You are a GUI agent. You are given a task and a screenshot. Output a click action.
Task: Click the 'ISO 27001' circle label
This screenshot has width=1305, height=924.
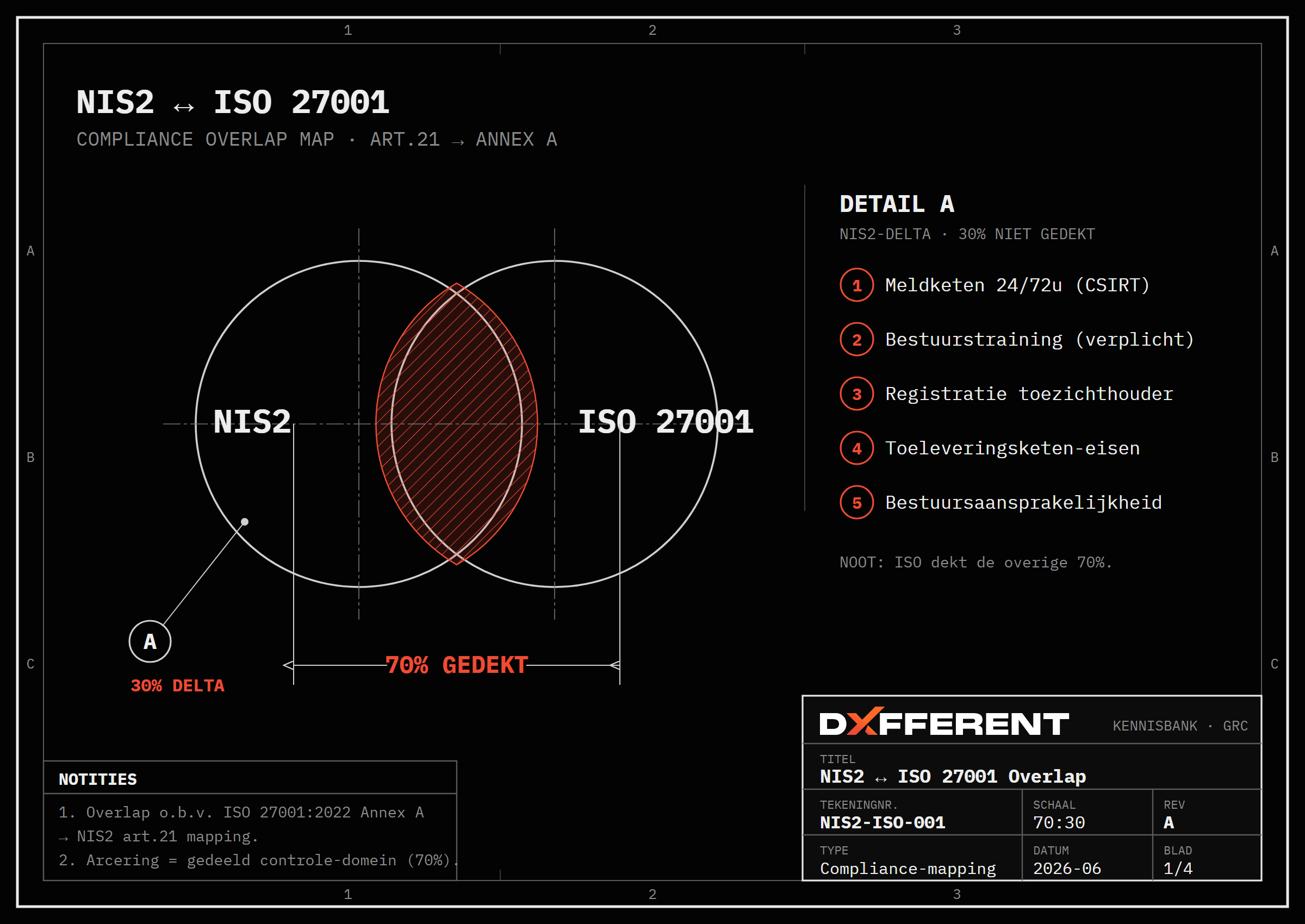tap(666, 422)
